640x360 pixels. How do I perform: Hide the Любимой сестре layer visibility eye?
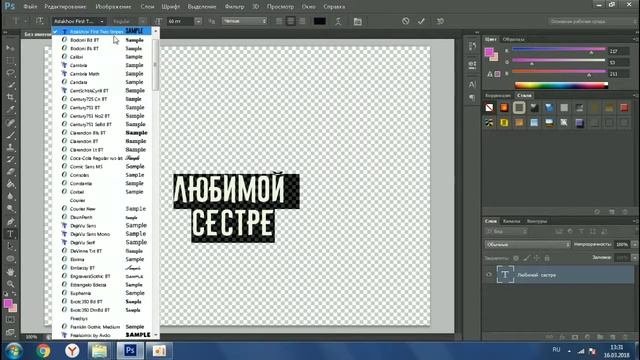(489, 275)
